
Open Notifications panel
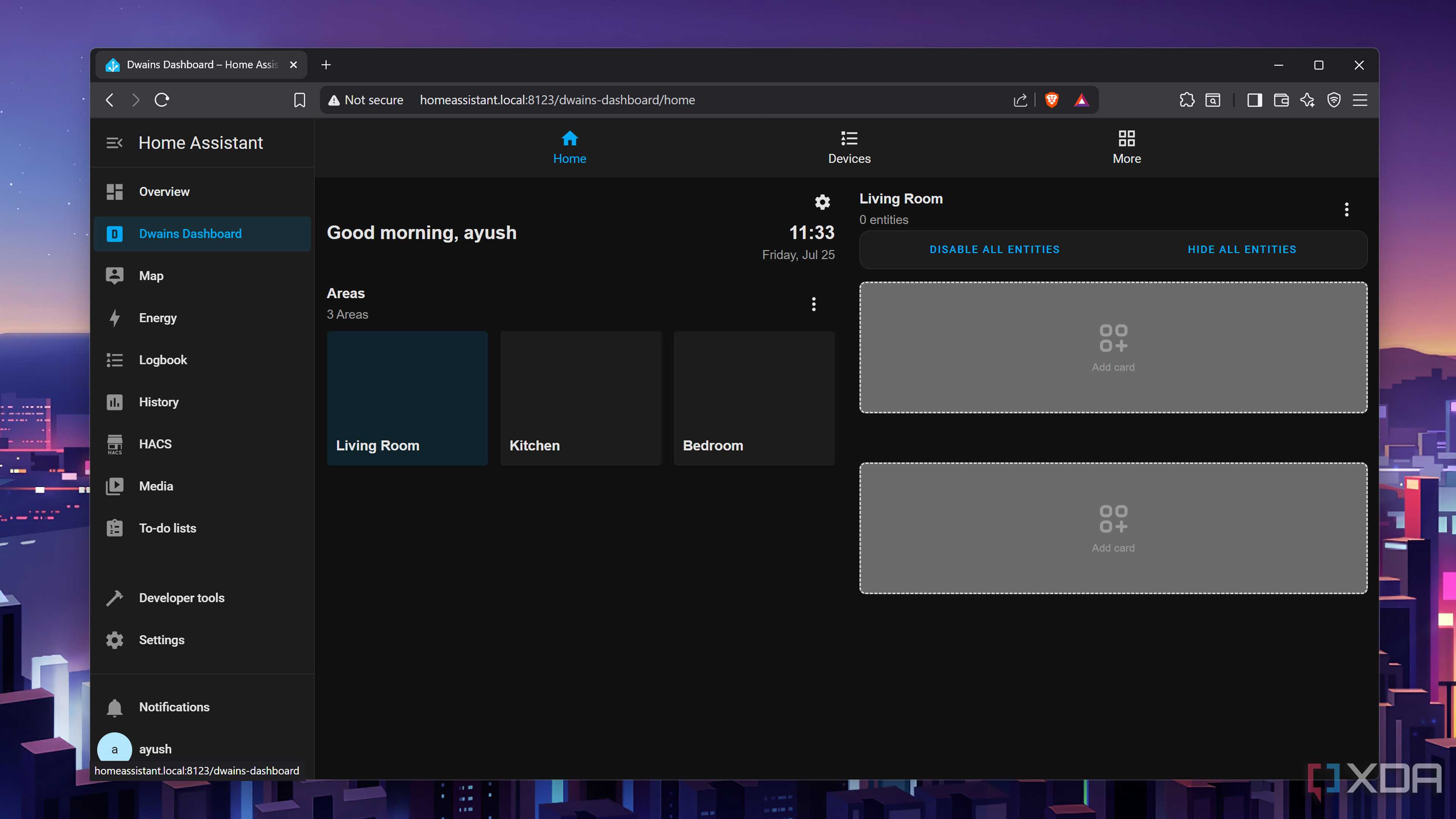pos(202,707)
